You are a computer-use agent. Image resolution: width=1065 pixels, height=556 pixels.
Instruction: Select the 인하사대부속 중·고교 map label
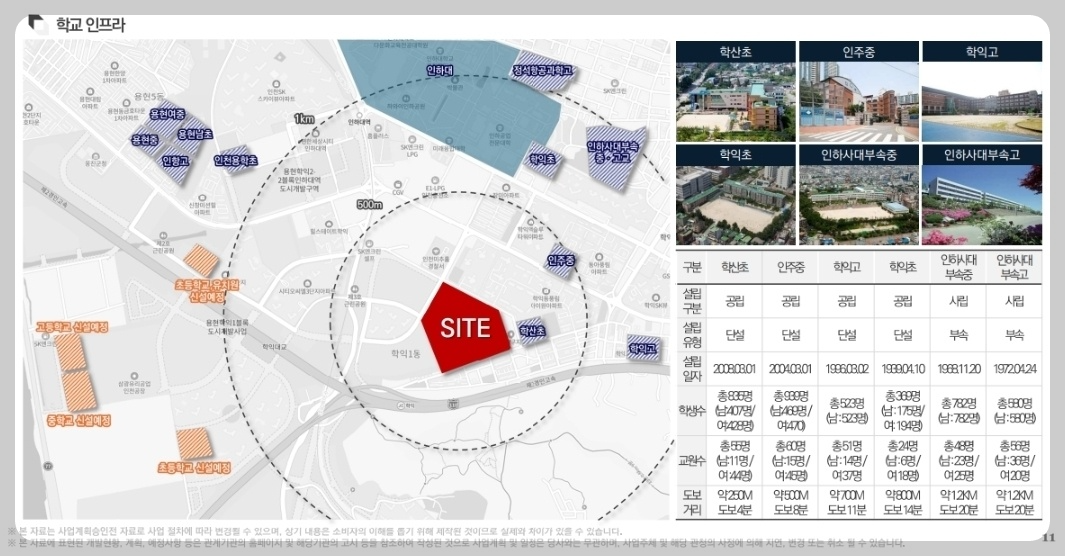pos(613,152)
